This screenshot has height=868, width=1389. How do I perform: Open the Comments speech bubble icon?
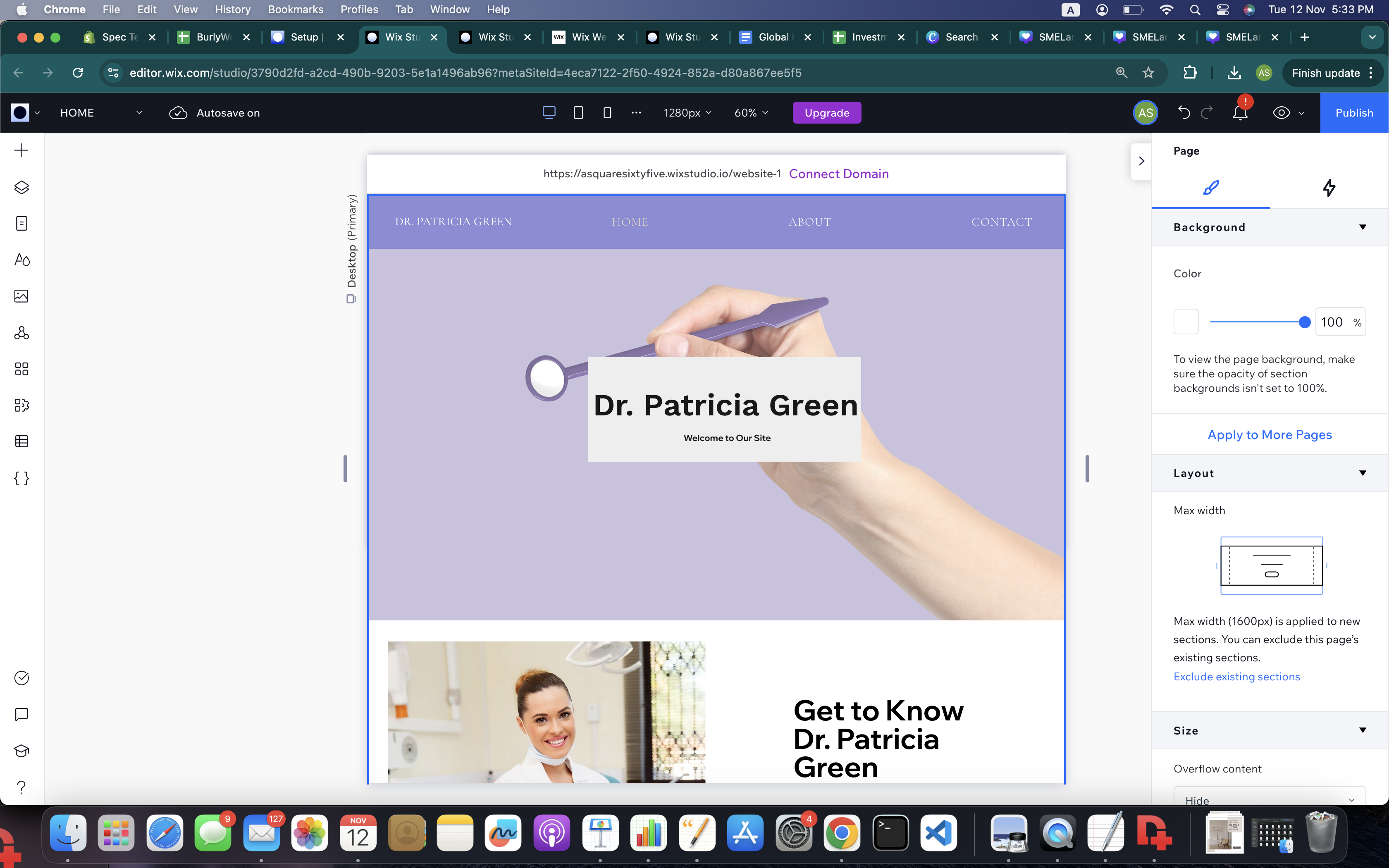21,714
